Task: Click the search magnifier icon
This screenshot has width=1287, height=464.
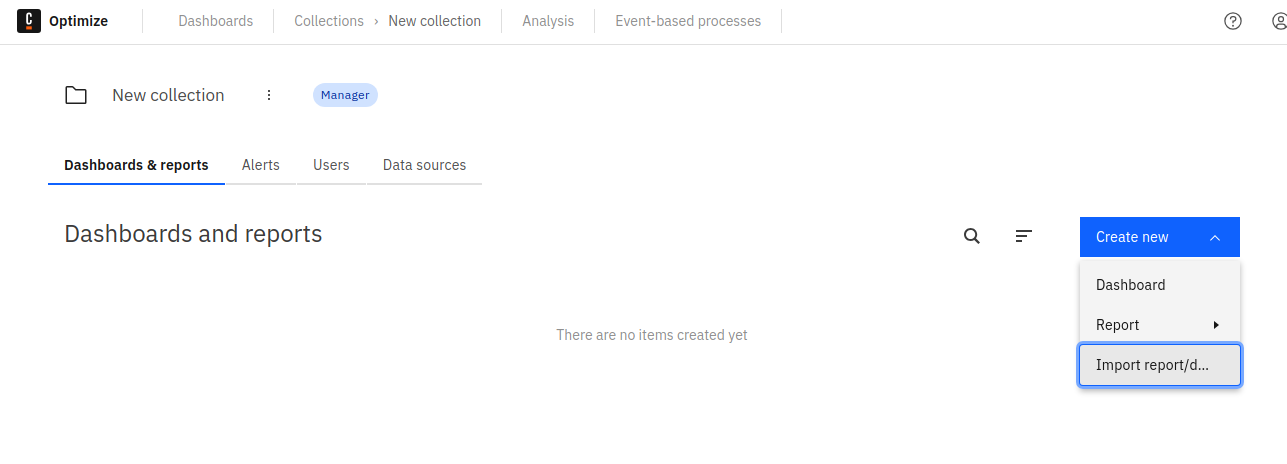Action: (x=972, y=236)
